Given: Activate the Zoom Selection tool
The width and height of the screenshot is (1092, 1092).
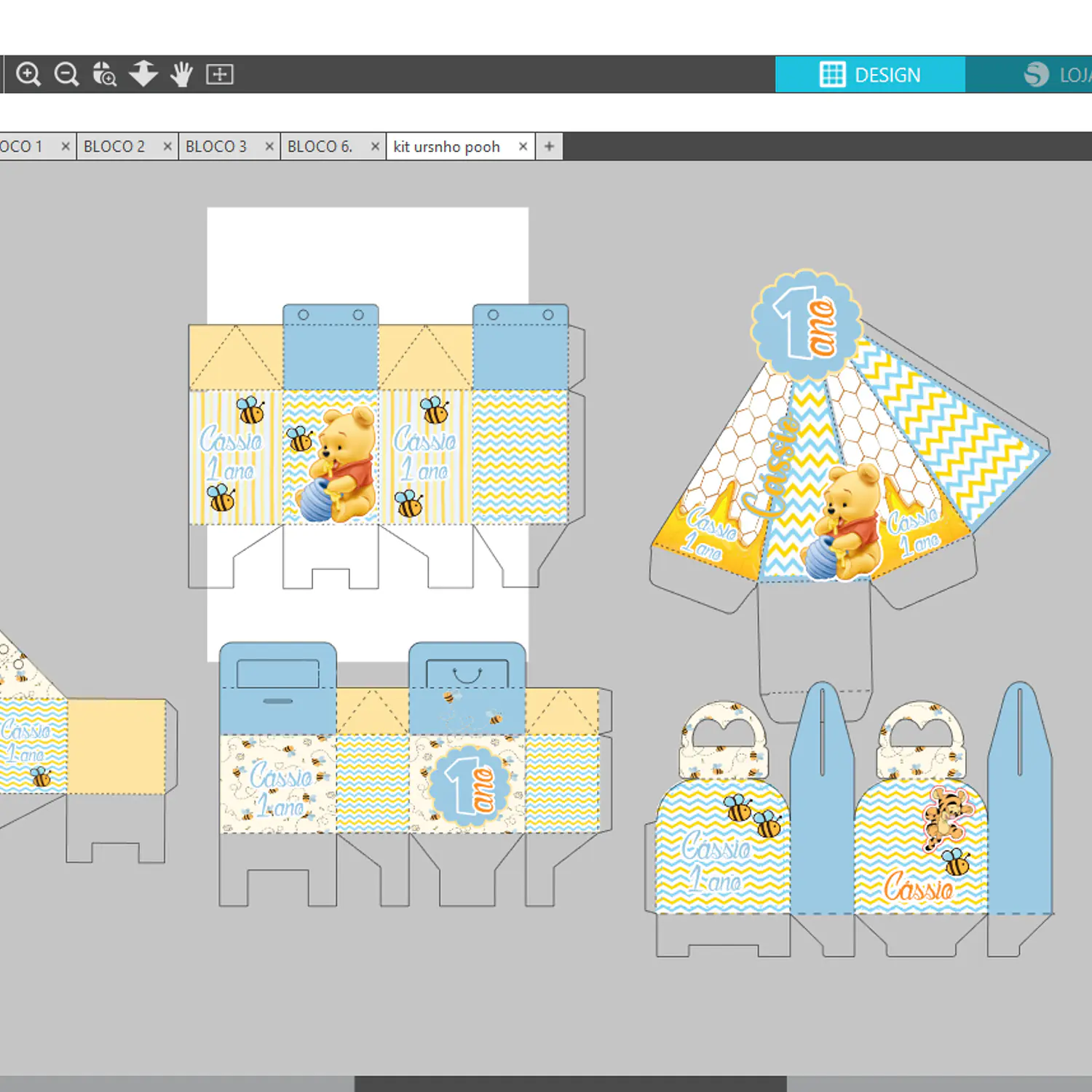Looking at the screenshot, I should point(105,74).
